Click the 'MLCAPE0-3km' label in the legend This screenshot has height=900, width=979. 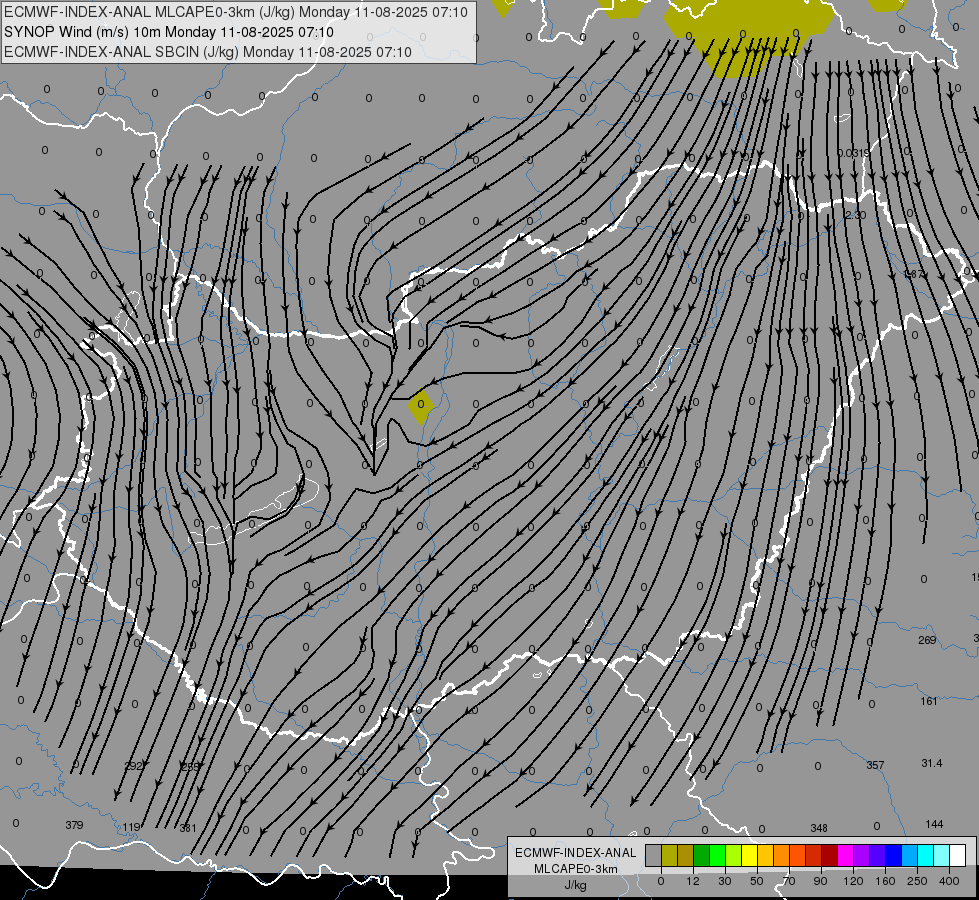click(575, 869)
